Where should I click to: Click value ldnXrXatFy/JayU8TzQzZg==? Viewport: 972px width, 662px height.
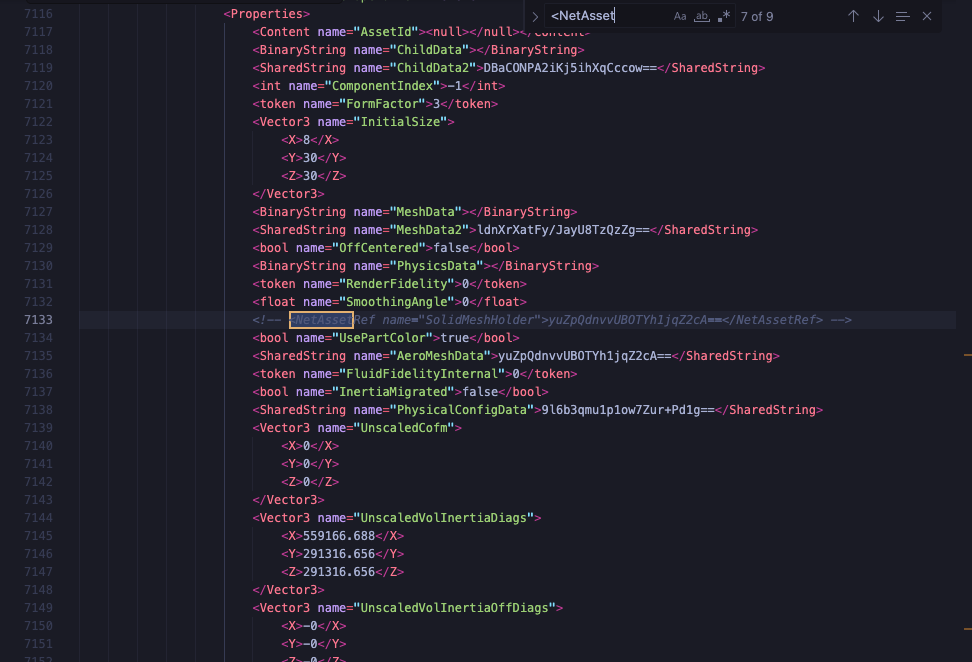click(x=563, y=230)
